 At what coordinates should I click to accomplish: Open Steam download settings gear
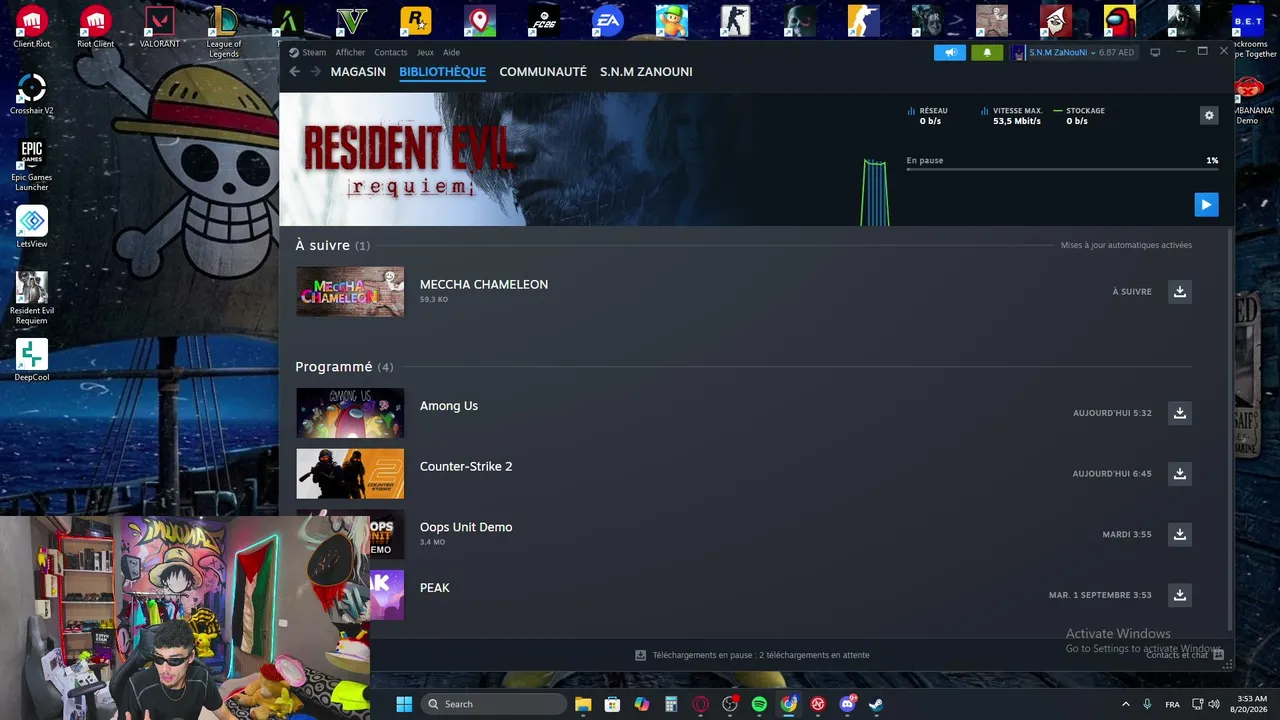pos(1209,115)
